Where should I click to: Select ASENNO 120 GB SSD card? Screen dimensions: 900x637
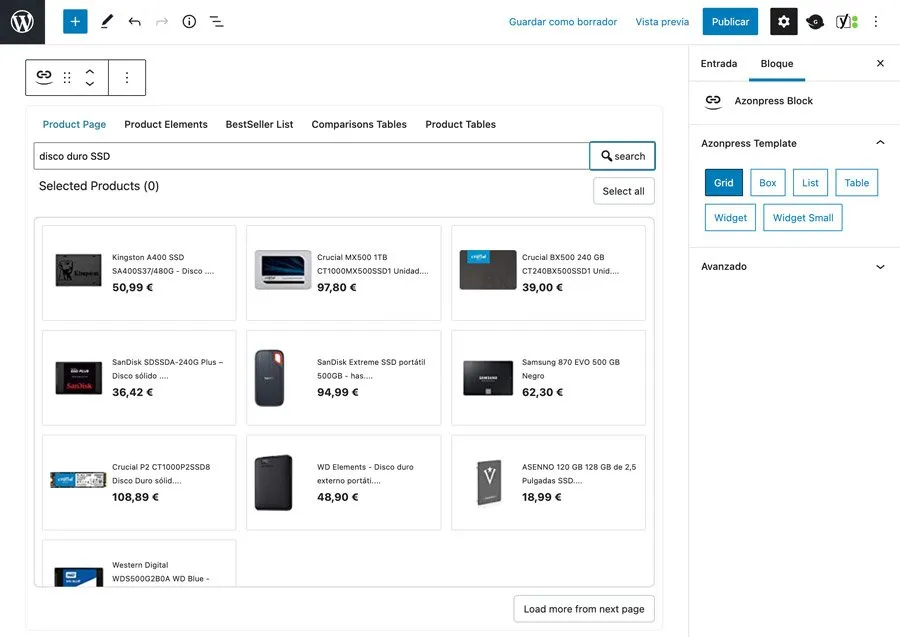point(548,483)
